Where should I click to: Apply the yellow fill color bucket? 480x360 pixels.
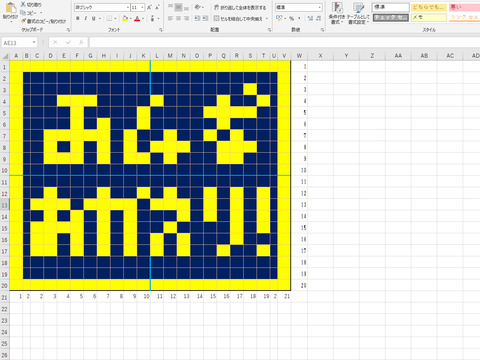click(125, 18)
